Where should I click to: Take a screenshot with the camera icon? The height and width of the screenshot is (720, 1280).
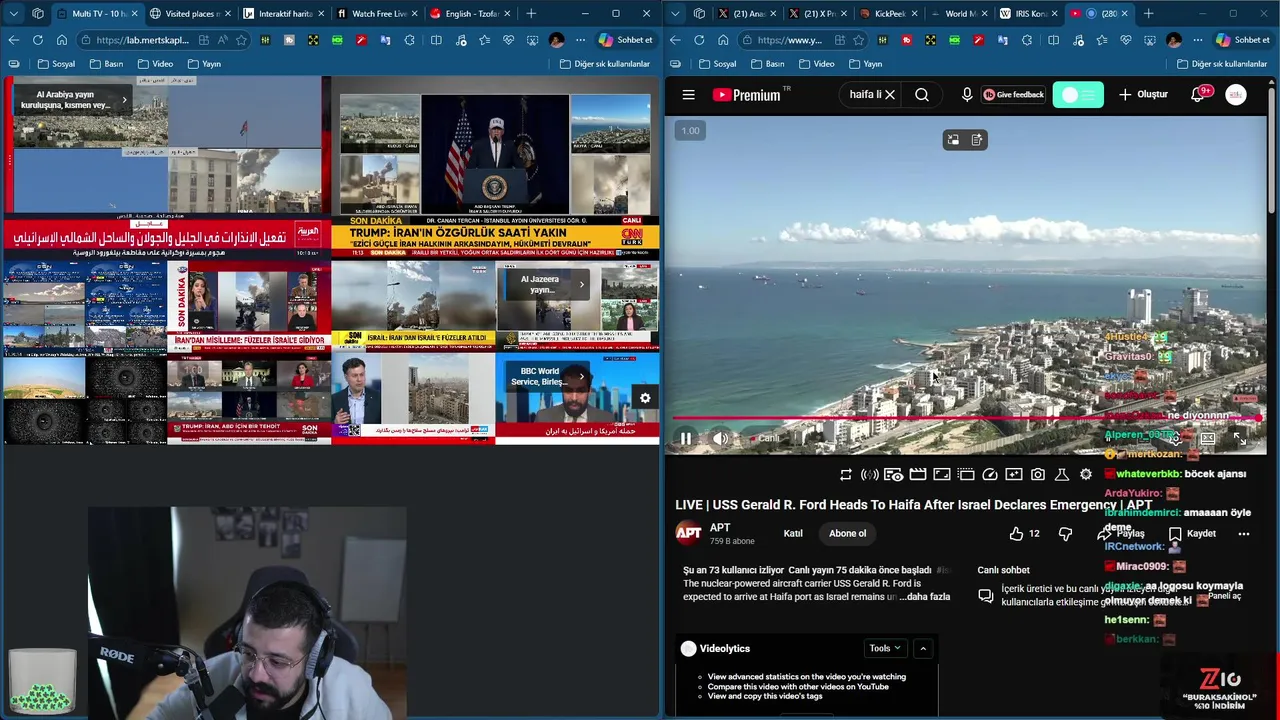click(1038, 475)
